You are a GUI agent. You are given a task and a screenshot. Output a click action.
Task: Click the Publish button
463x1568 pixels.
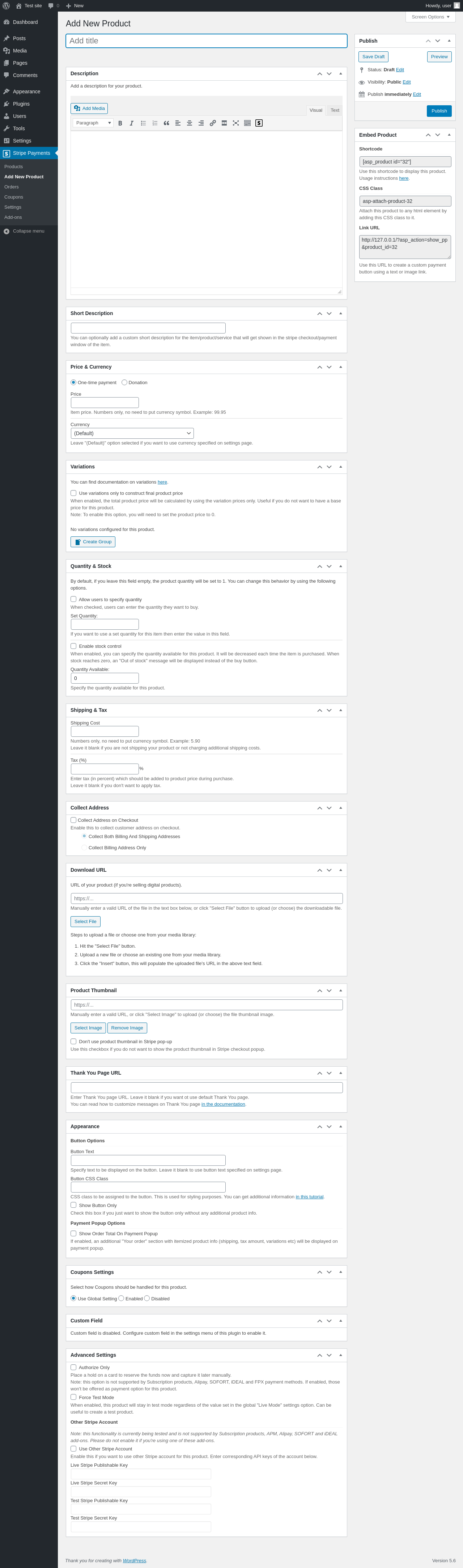[x=439, y=111]
